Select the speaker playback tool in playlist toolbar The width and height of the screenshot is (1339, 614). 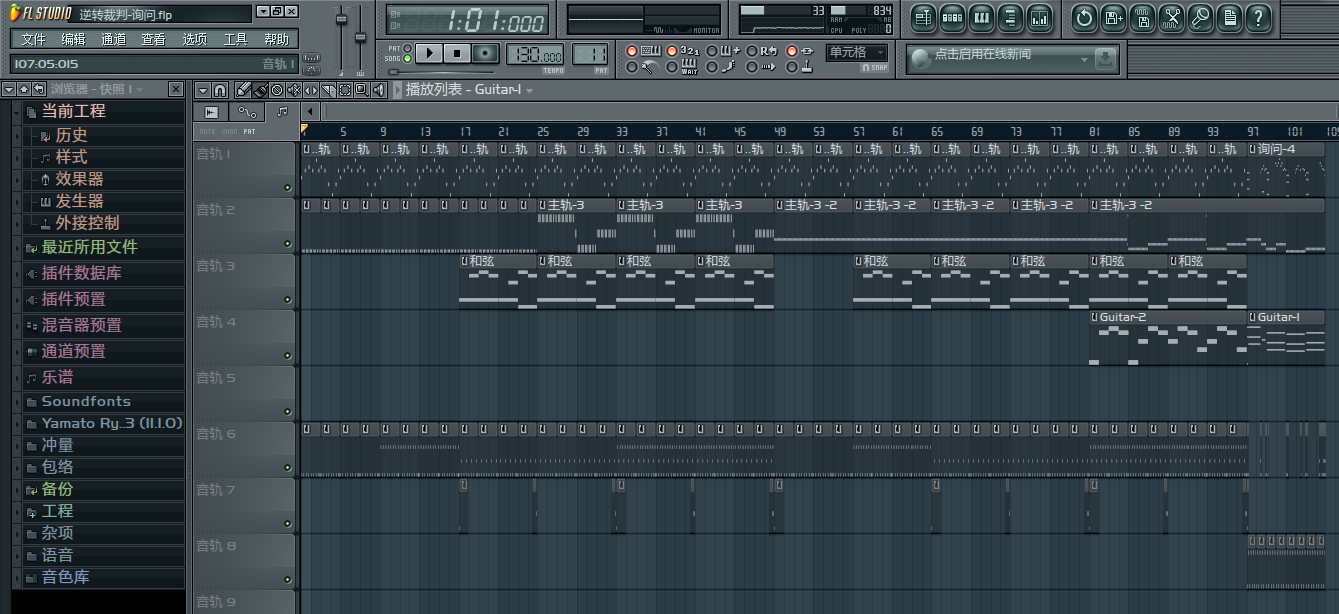[x=378, y=90]
